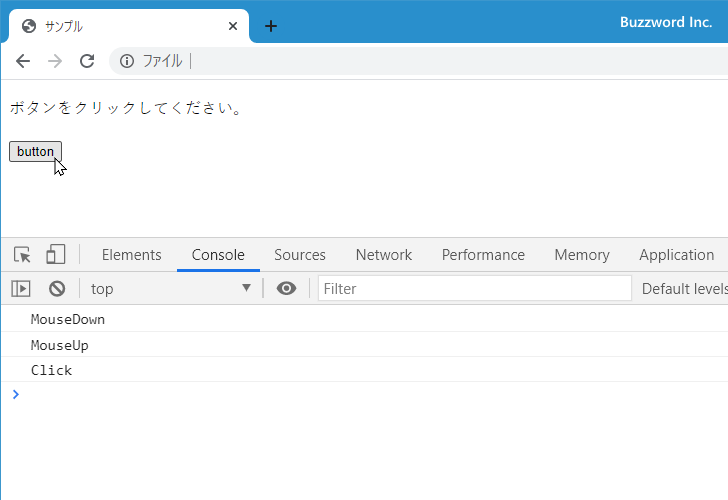Viewport: 728px width, 500px height.
Task: Switch to the Network tab
Action: pos(384,255)
